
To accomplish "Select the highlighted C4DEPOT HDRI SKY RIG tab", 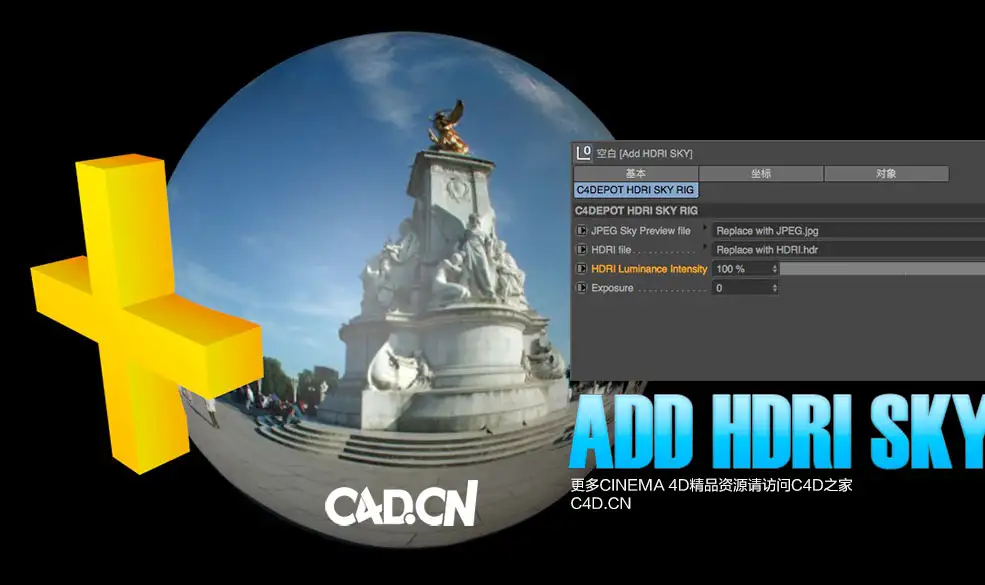I will tap(635, 190).
